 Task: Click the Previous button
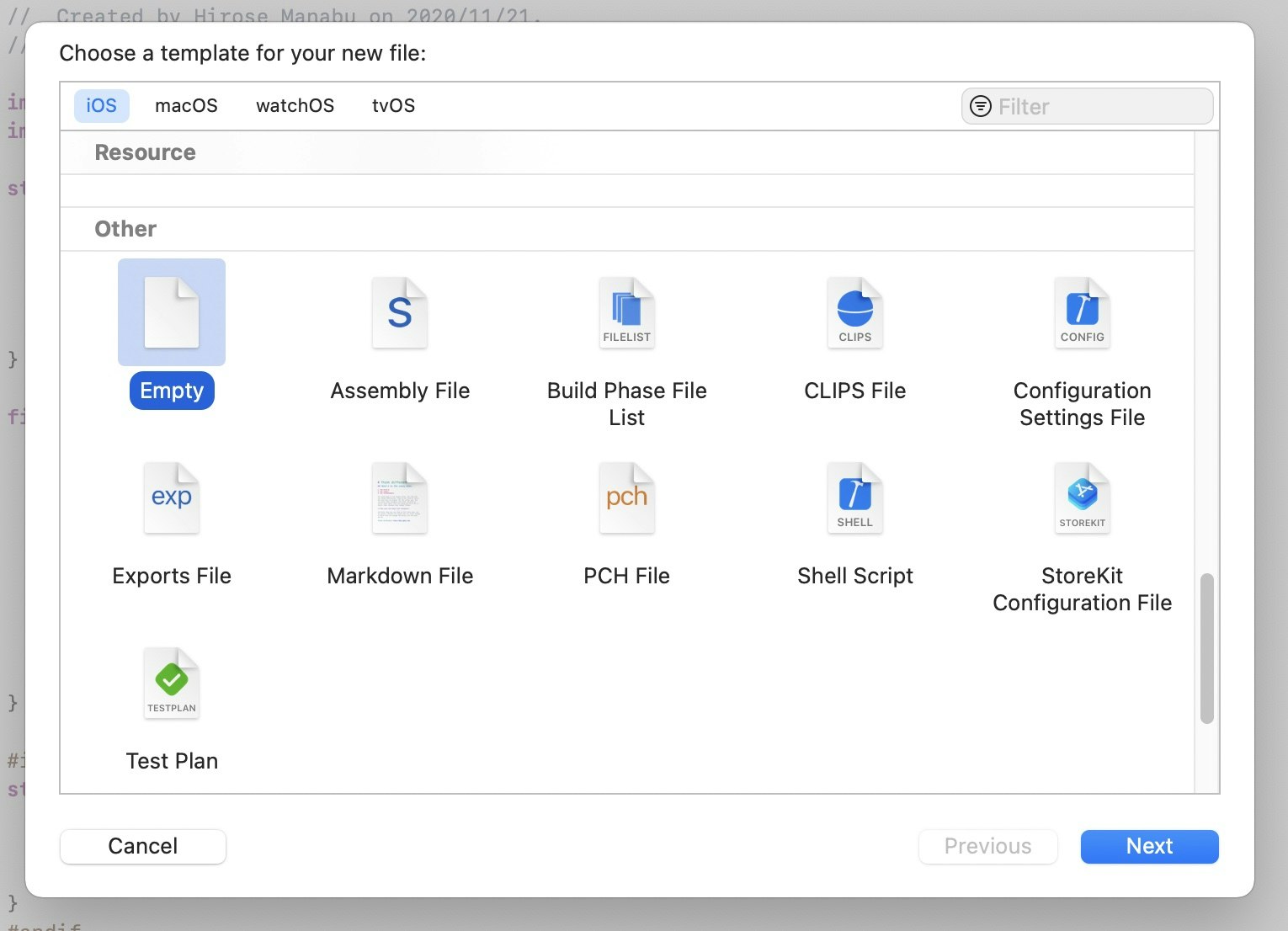[987, 846]
